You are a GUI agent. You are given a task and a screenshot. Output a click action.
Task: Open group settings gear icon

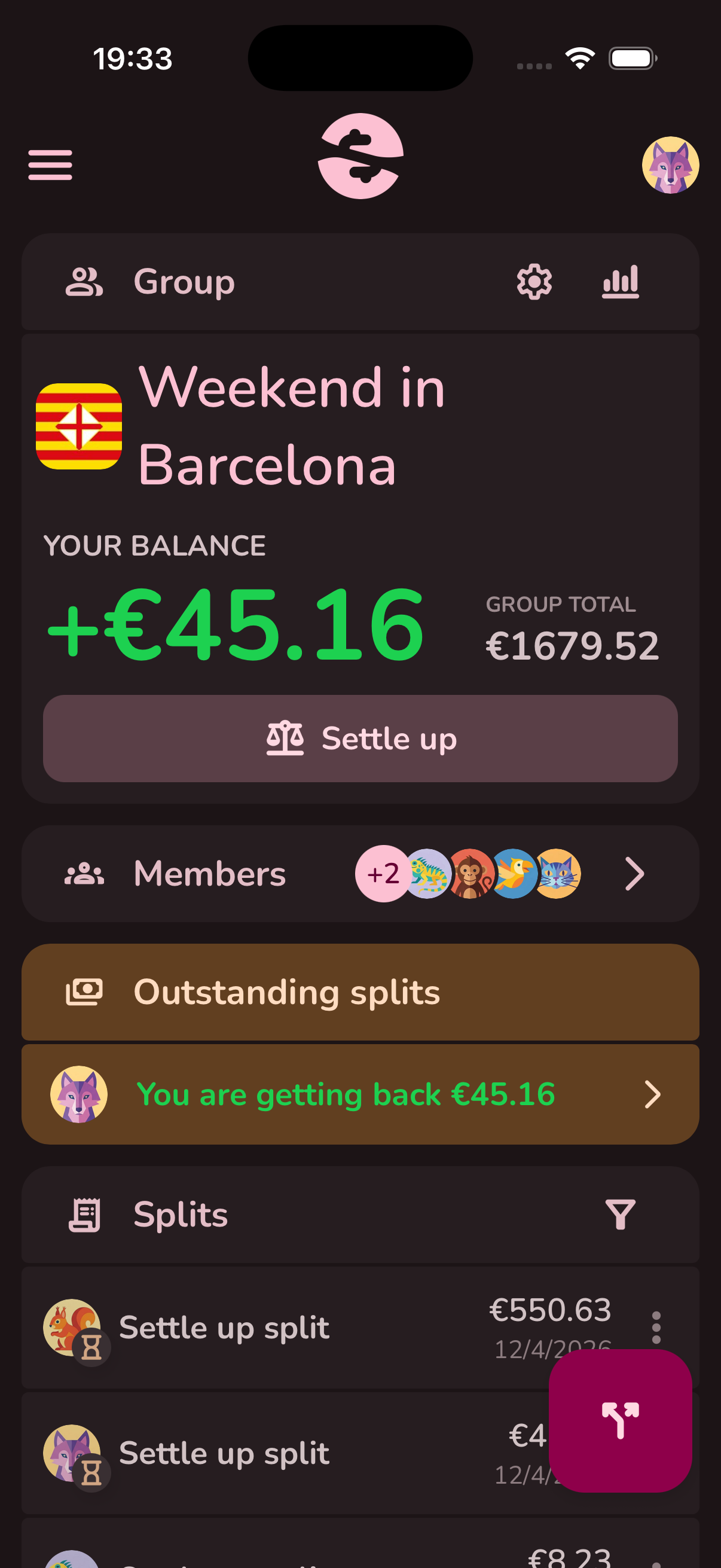534,282
